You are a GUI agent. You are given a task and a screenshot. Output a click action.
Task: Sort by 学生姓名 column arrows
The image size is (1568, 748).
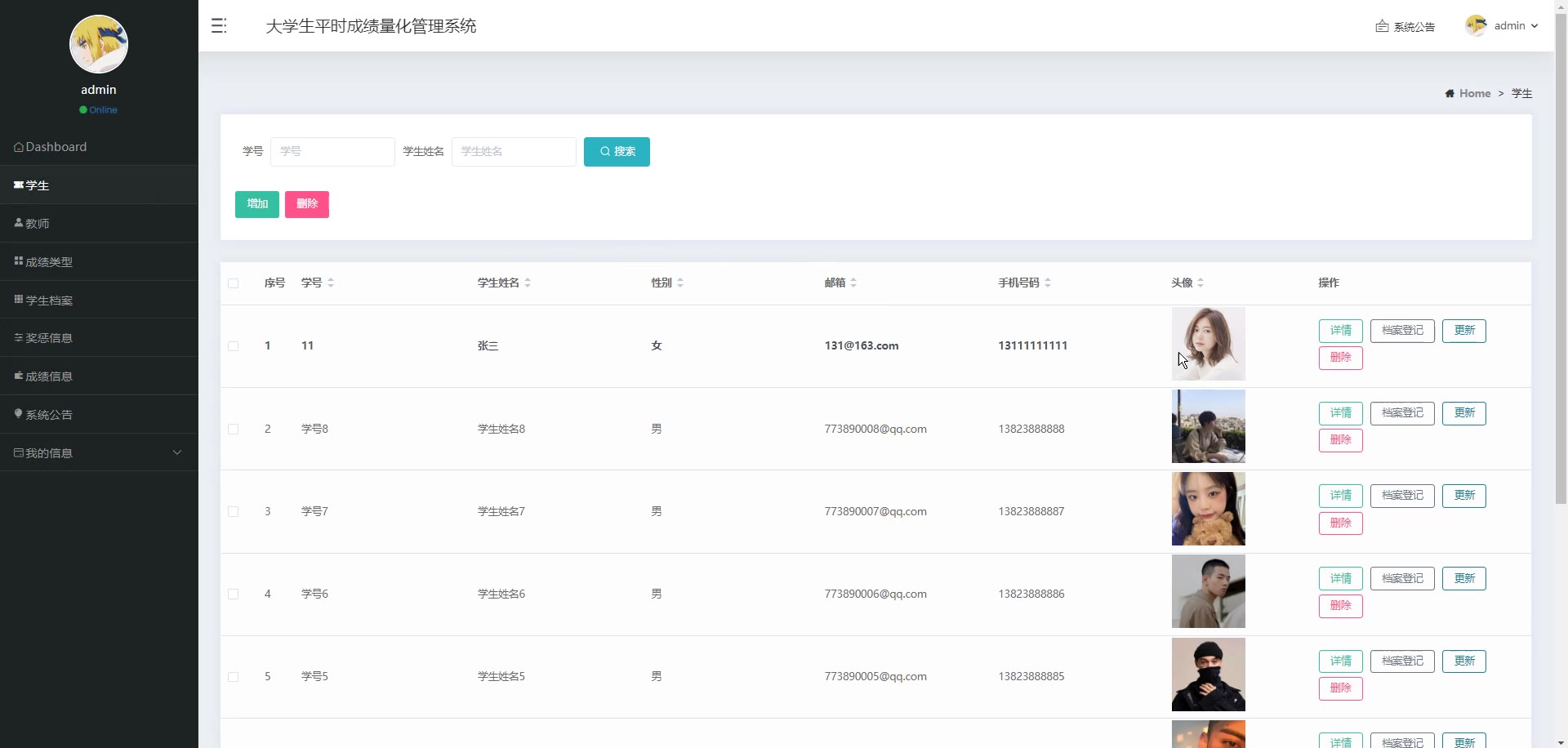coord(528,283)
